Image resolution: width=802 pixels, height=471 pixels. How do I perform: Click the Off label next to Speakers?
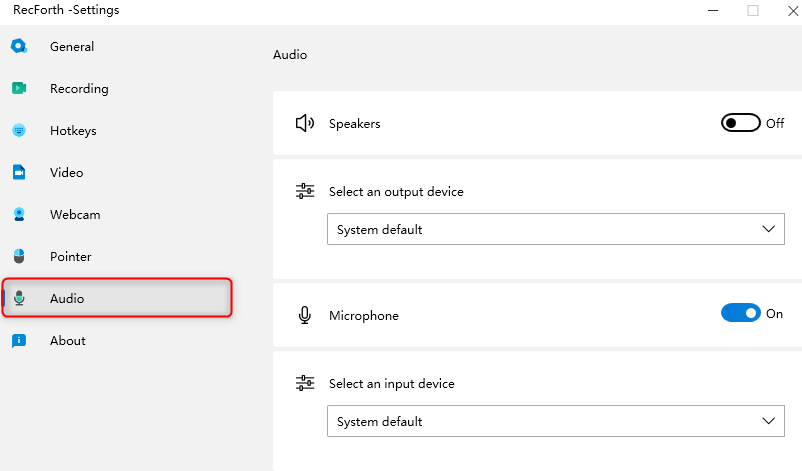coord(775,123)
